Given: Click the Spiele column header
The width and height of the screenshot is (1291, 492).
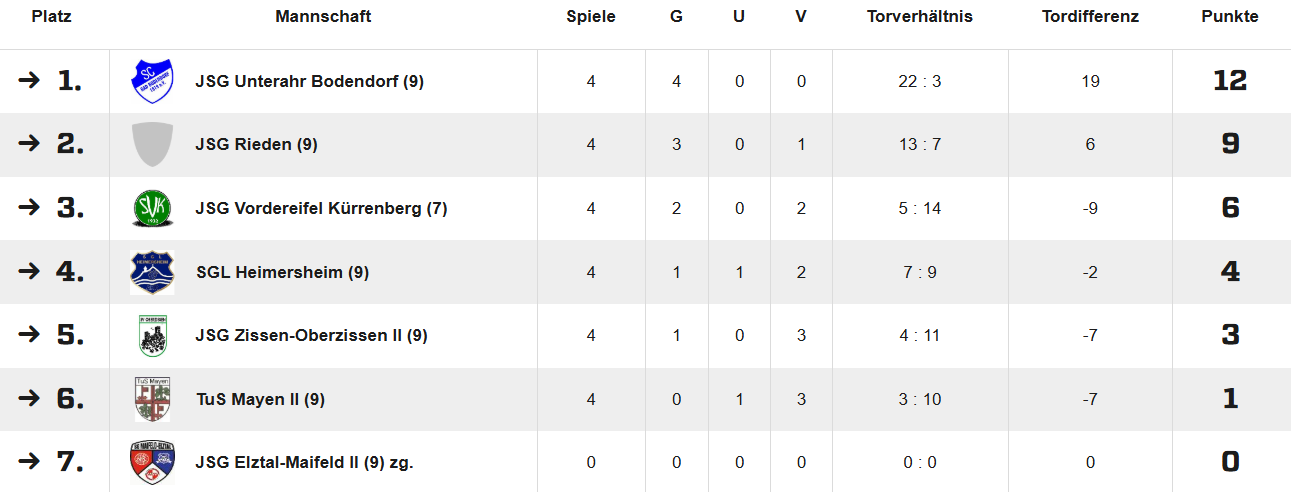Looking at the screenshot, I should click(x=591, y=16).
